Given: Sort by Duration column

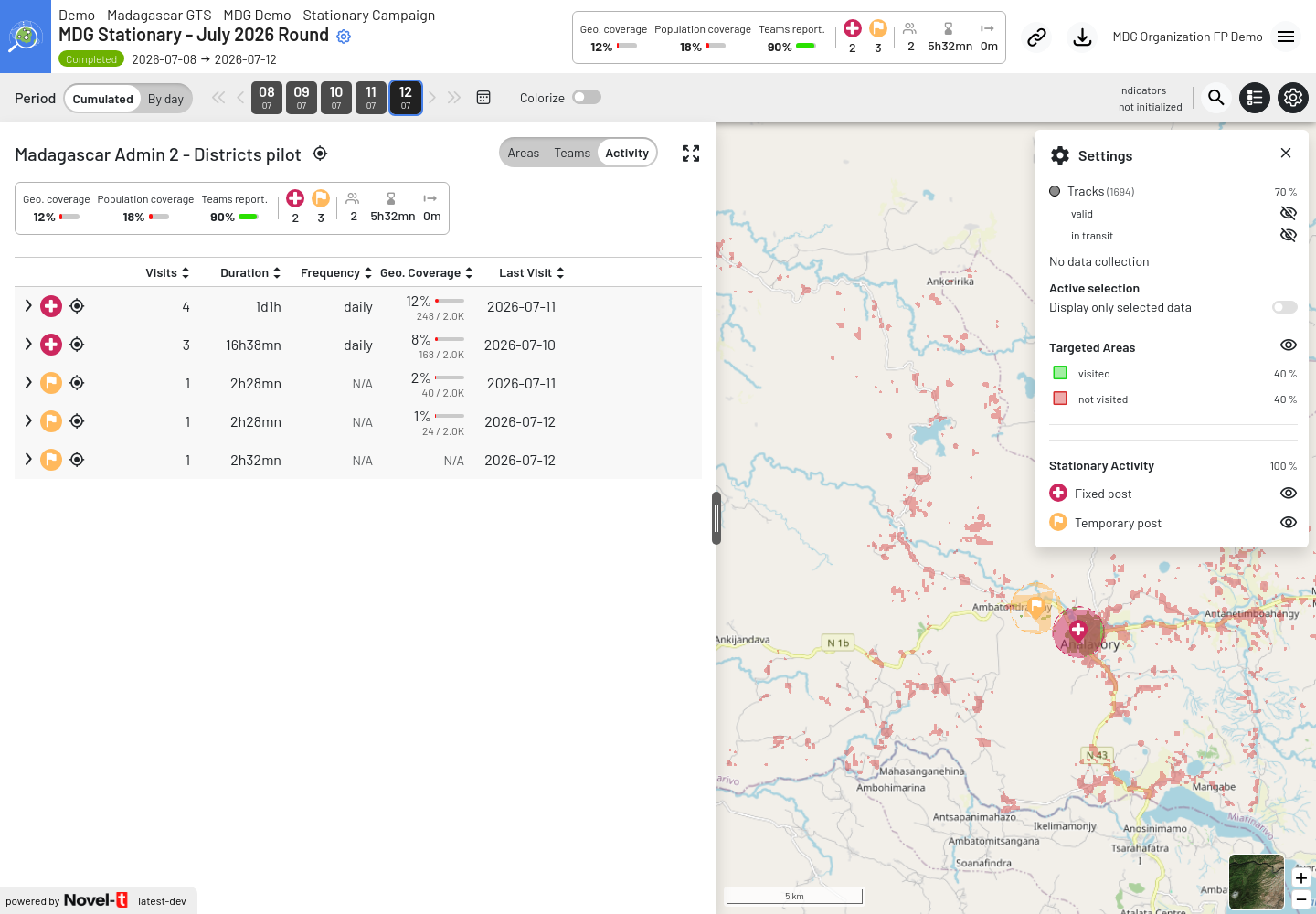Looking at the screenshot, I should pos(250,273).
